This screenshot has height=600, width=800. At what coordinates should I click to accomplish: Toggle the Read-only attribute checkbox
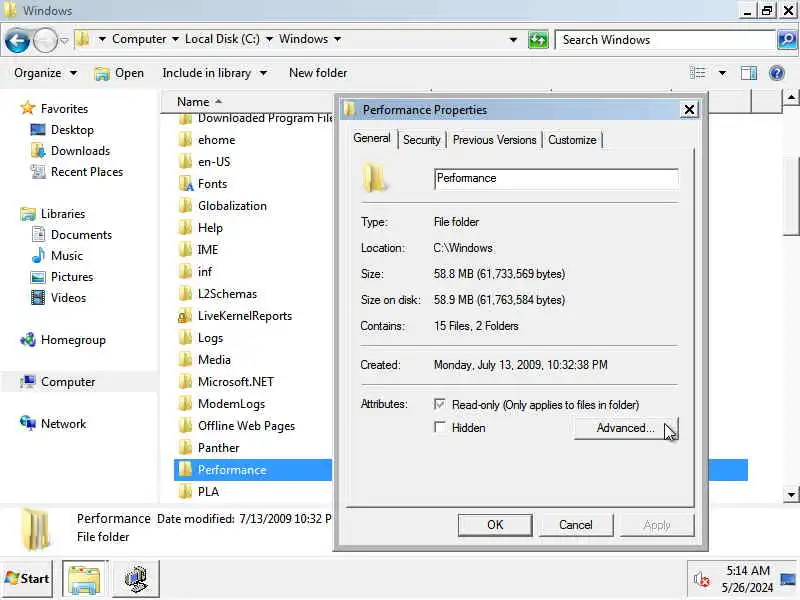440,404
